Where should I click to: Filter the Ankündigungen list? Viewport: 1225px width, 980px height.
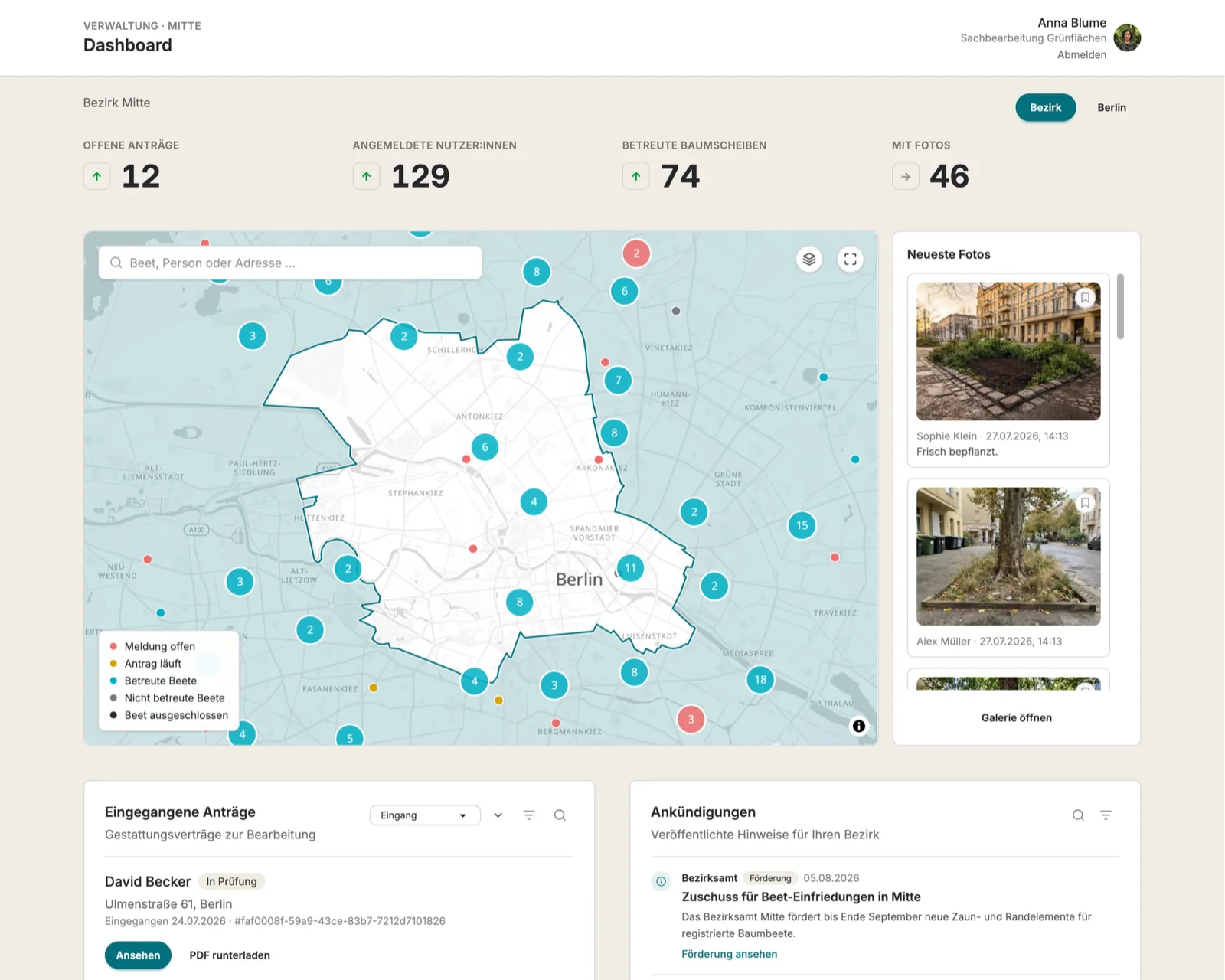[1106, 815]
